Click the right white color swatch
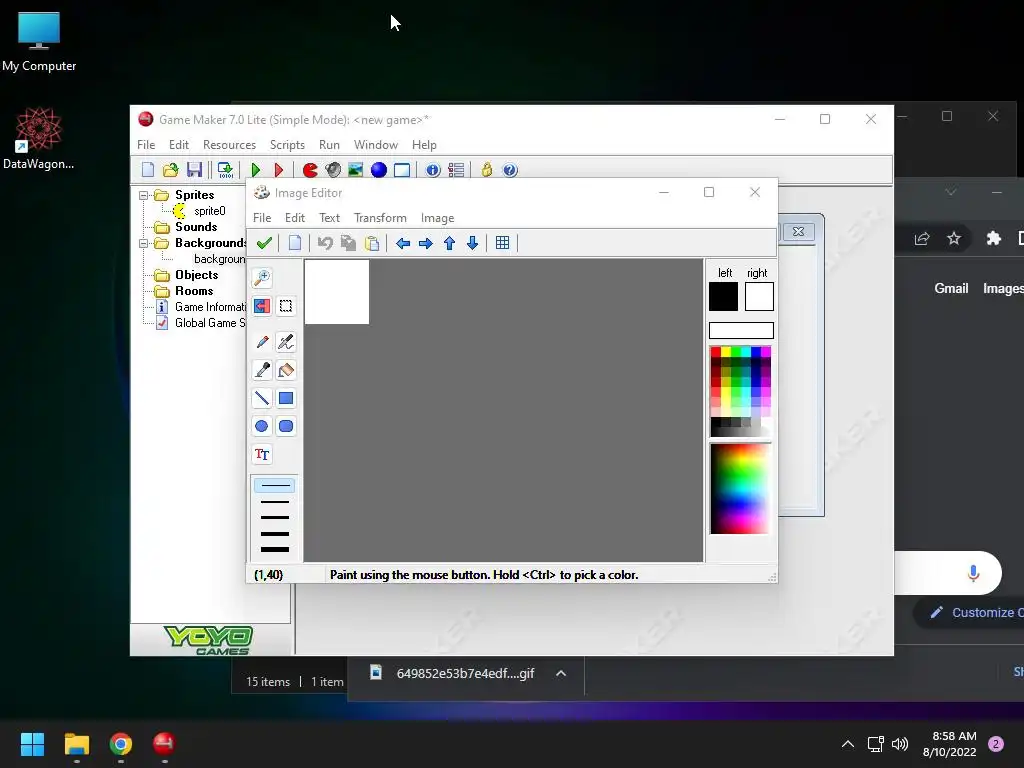The width and height of the screenshot is (1024, 768). (x=760, y=296)
